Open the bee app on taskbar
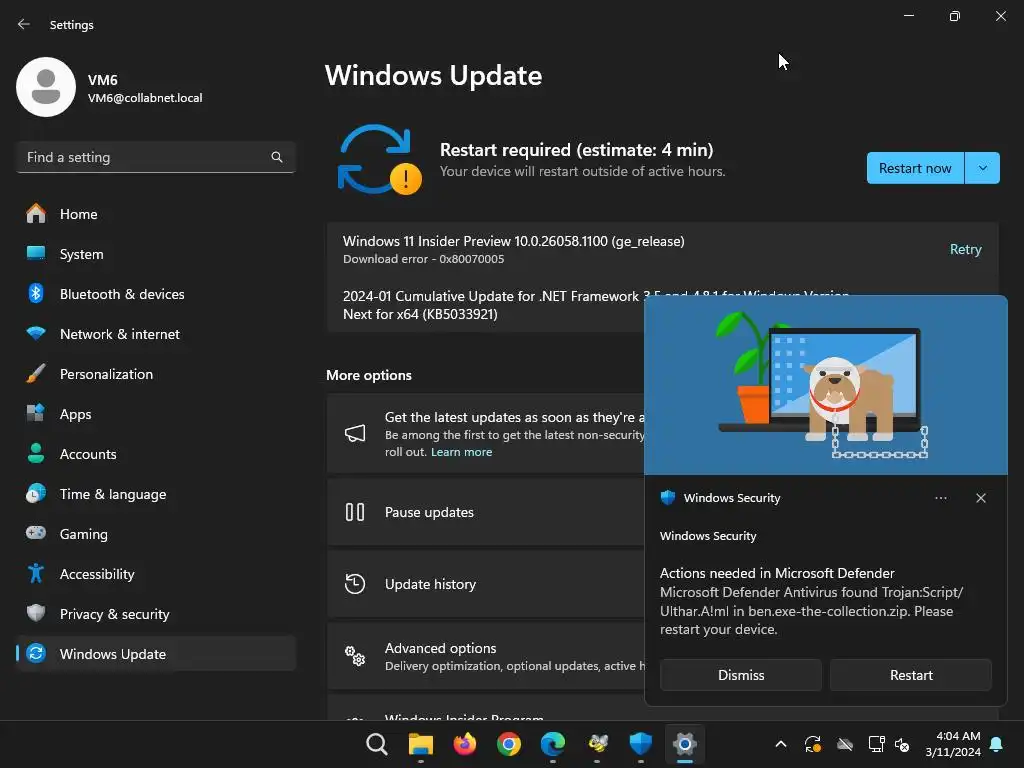This screenshot has height=768, width=1024. [597, 744]
